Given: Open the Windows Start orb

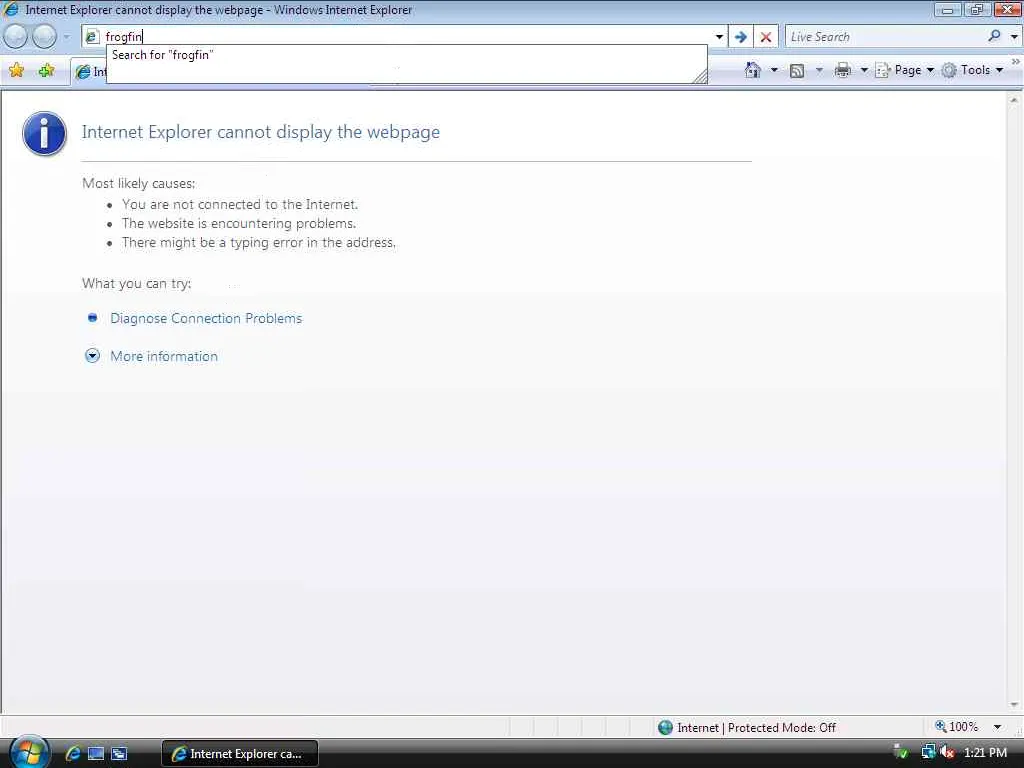Looking at the screenshot, I should click(29, 752).
